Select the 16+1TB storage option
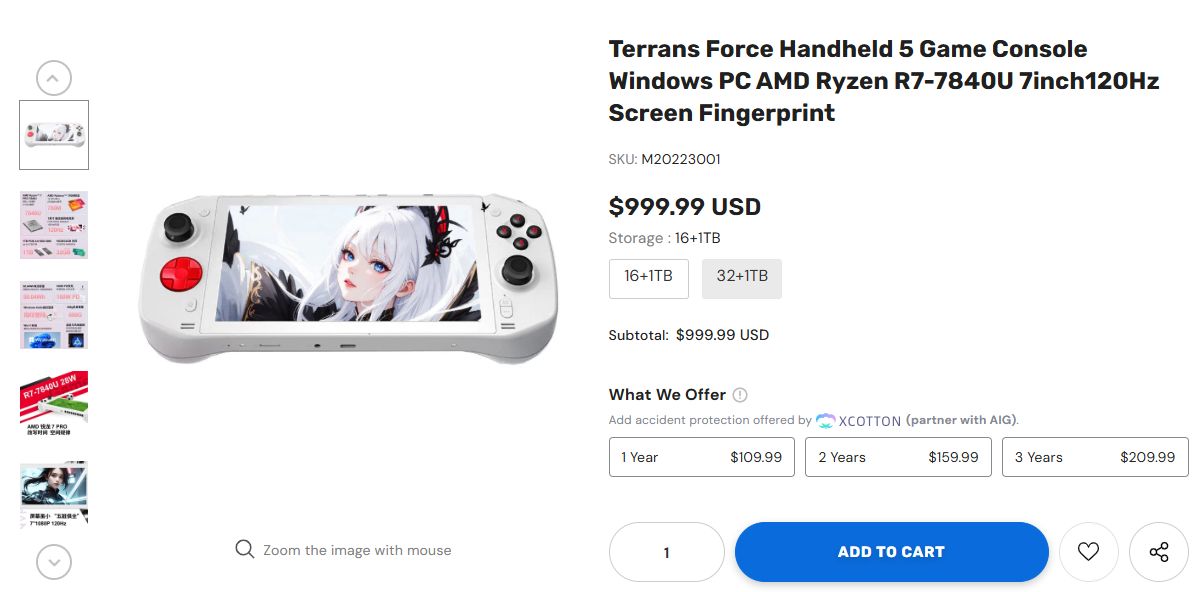The height and width of the screenshot is (592, 1204). (649, 279)
